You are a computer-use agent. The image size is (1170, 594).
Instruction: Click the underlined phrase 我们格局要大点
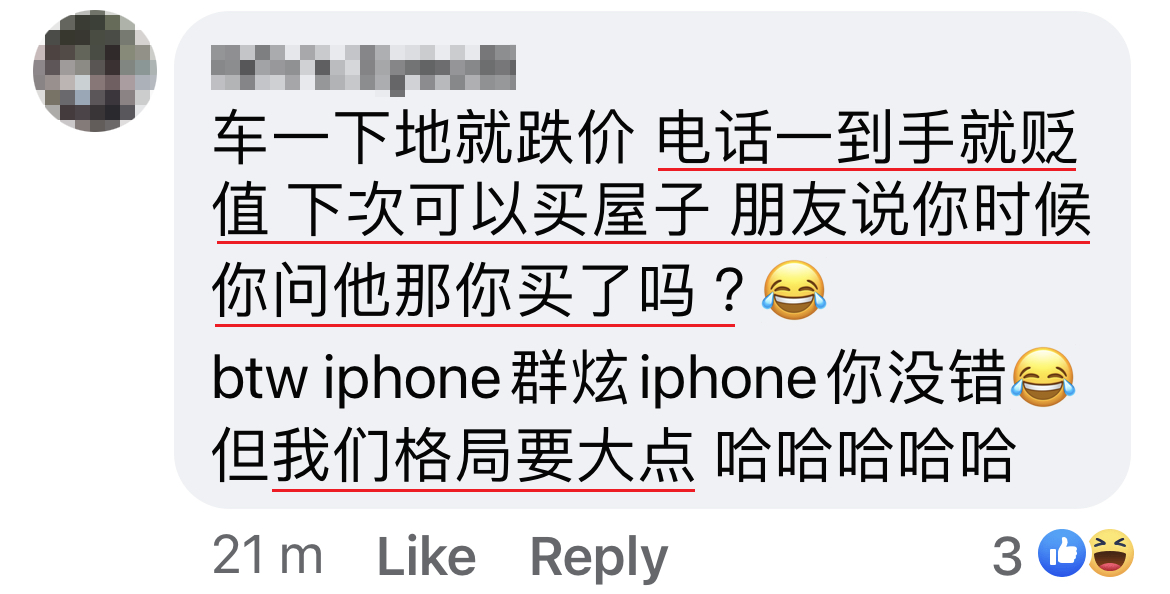(484, 456)
